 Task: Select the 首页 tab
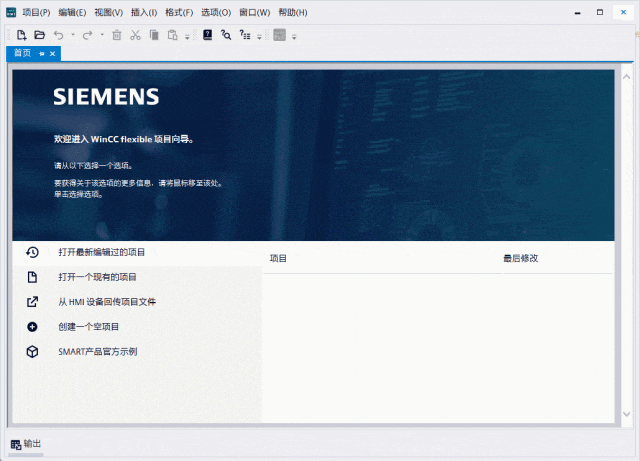[22, 53]
